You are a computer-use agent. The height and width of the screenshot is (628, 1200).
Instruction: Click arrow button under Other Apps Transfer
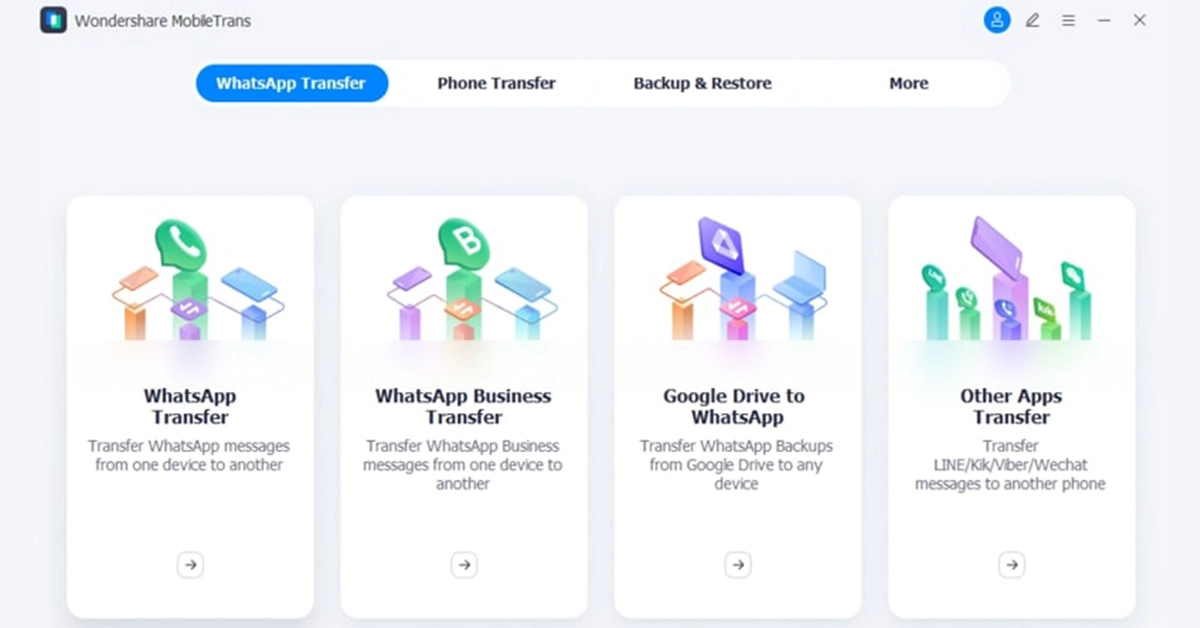tap(1011, 565)
